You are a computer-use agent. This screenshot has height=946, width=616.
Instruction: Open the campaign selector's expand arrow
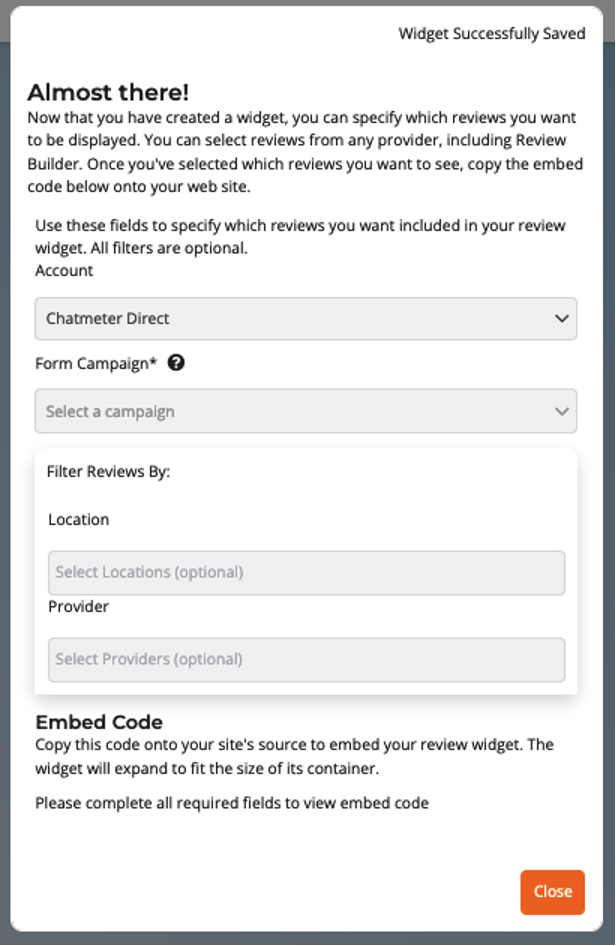click(x=562, y=411)
